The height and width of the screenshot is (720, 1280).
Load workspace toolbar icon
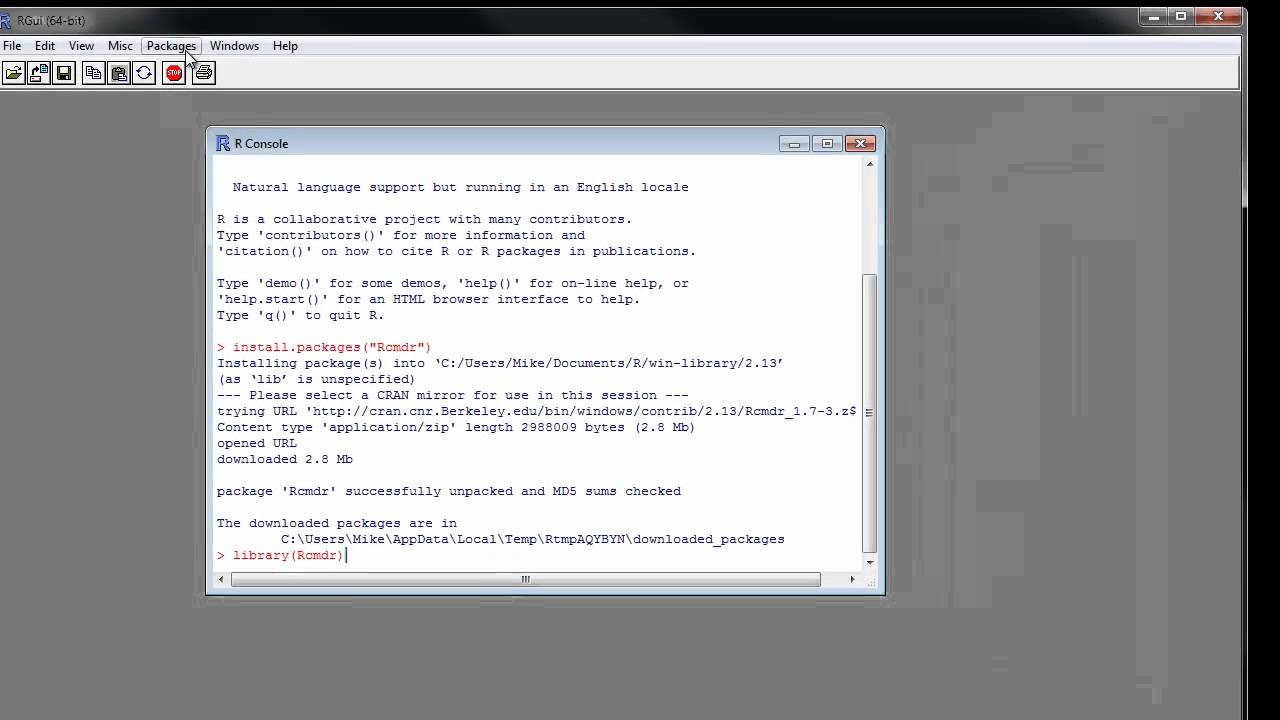[x=39, y=73]
